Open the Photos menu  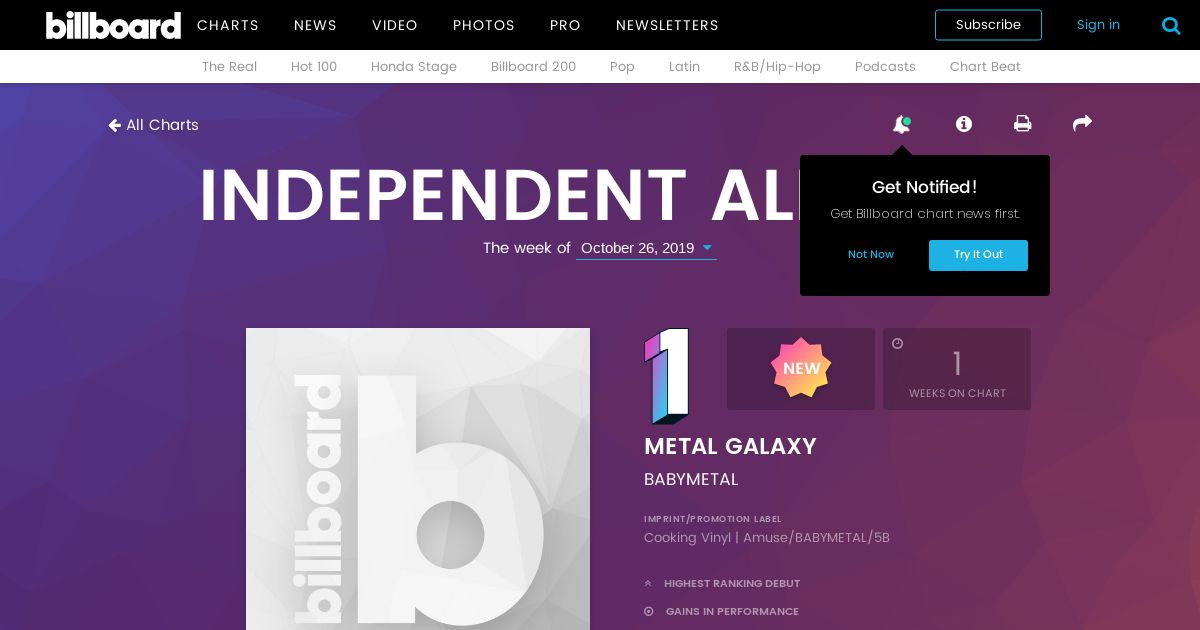point(484,25)
